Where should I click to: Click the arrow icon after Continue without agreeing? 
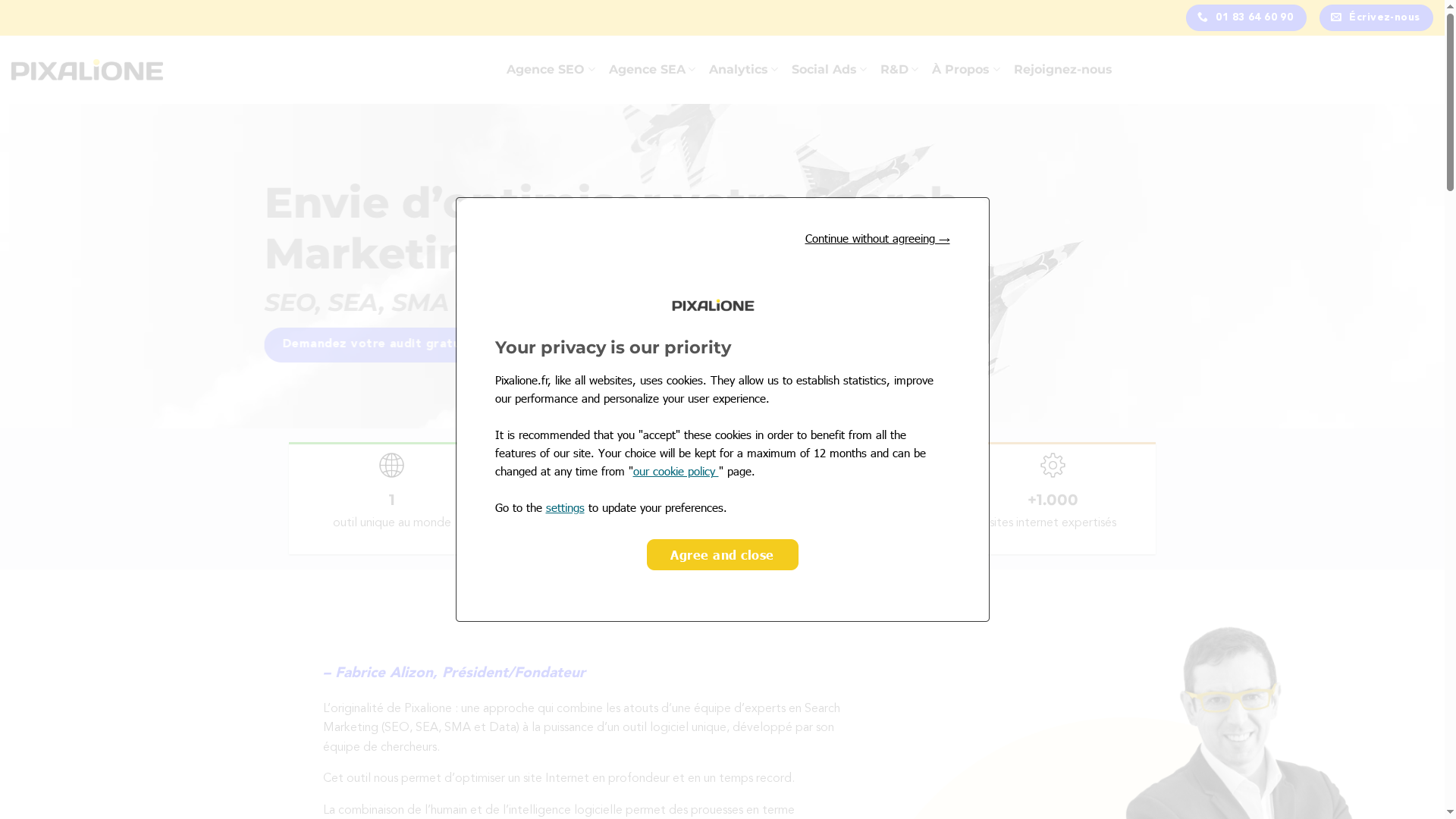click(x=944, y=239)
